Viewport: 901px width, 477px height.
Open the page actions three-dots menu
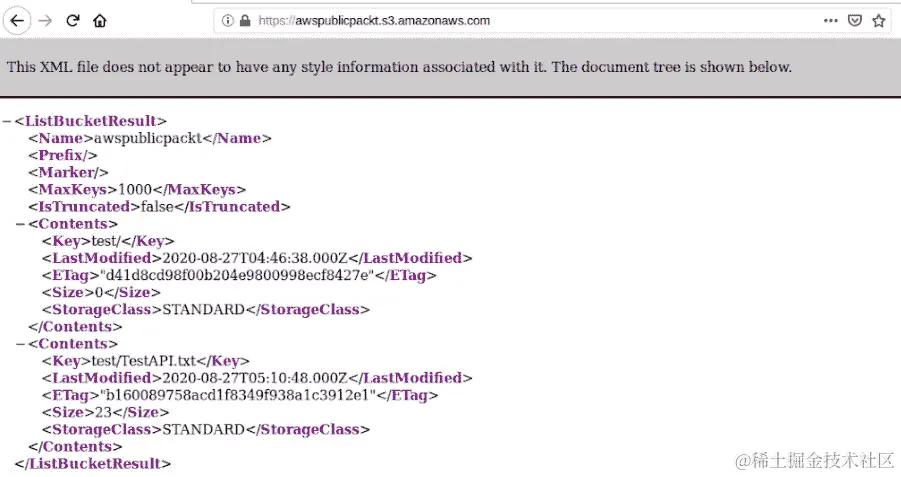830,21
